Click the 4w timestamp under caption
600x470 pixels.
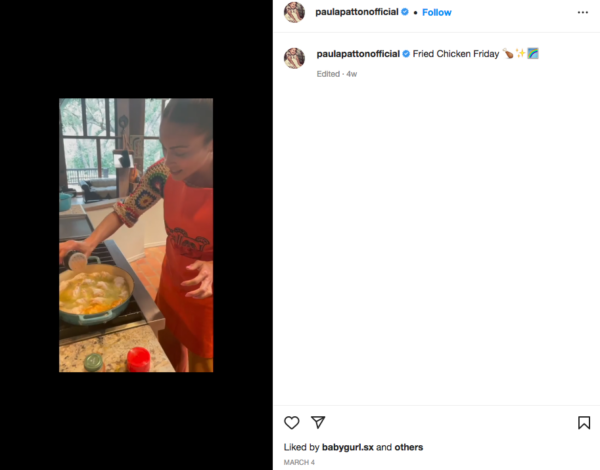point(352,74)
